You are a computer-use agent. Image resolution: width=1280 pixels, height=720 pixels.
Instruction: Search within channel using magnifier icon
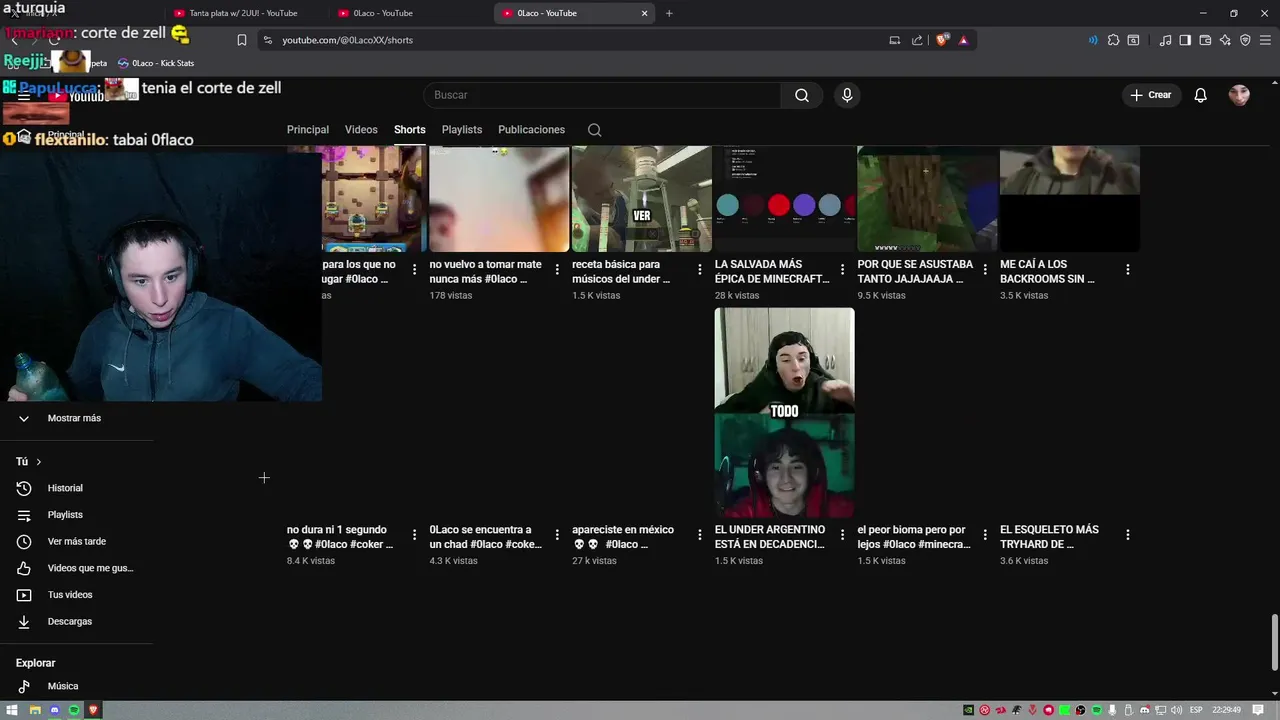(594, 130)
